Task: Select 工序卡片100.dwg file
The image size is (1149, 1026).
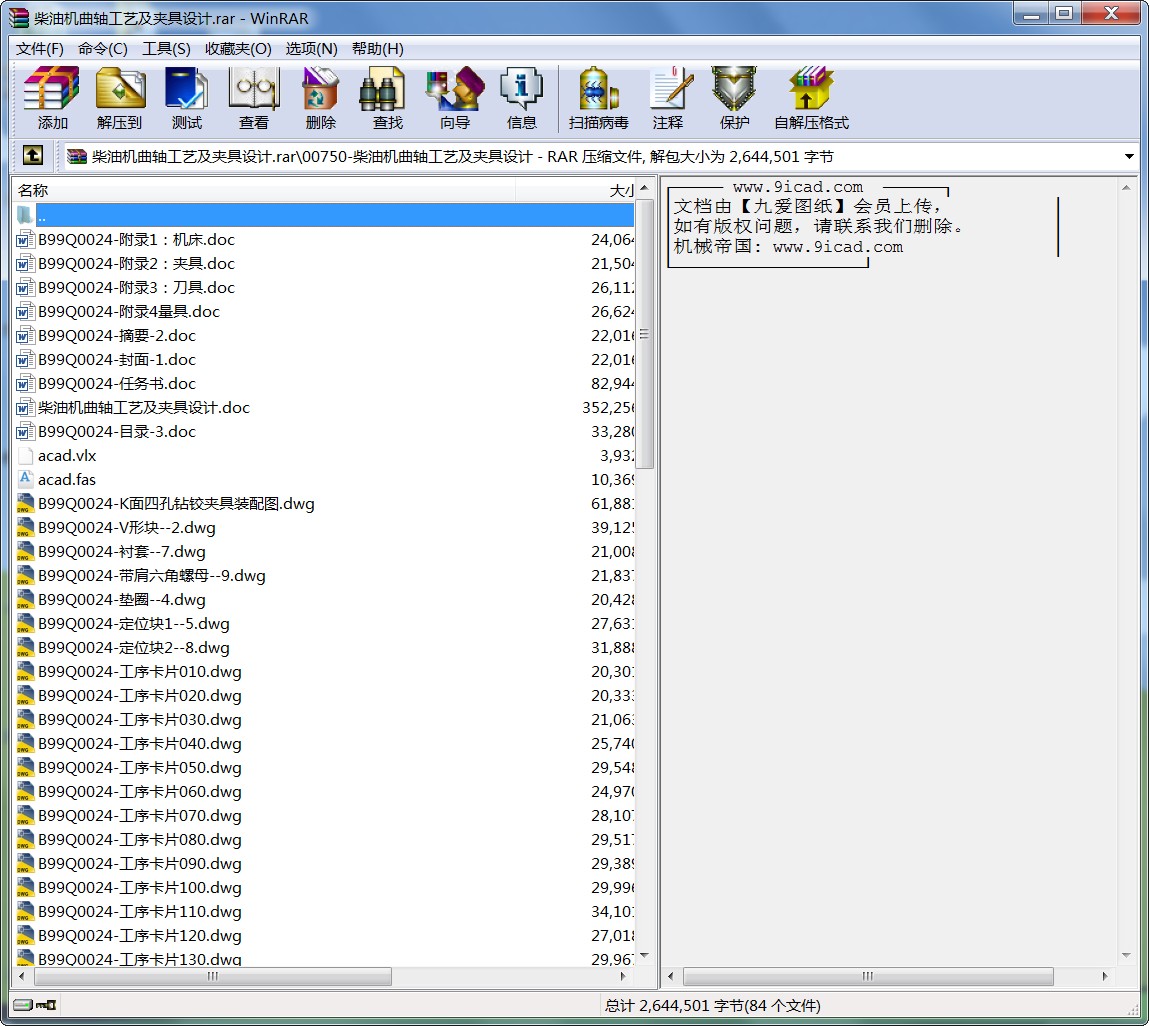Action: click(139, 887)
